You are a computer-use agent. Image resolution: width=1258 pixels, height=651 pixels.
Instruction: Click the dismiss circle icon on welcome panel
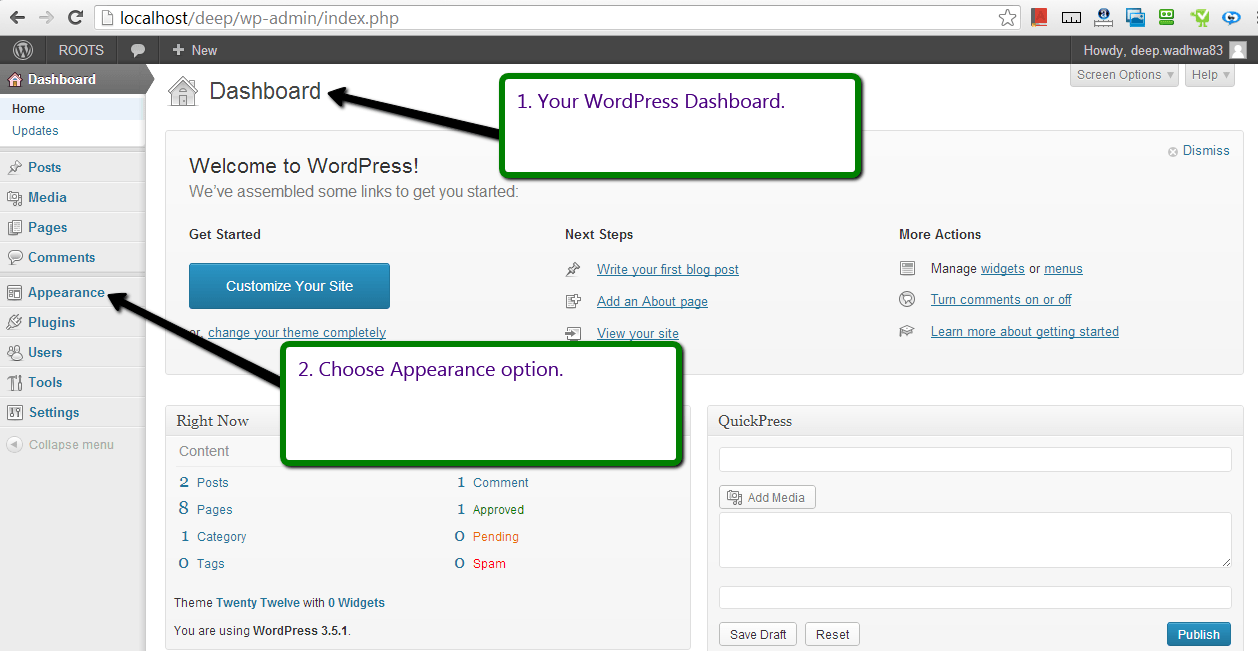click(x=1173, y=151)
